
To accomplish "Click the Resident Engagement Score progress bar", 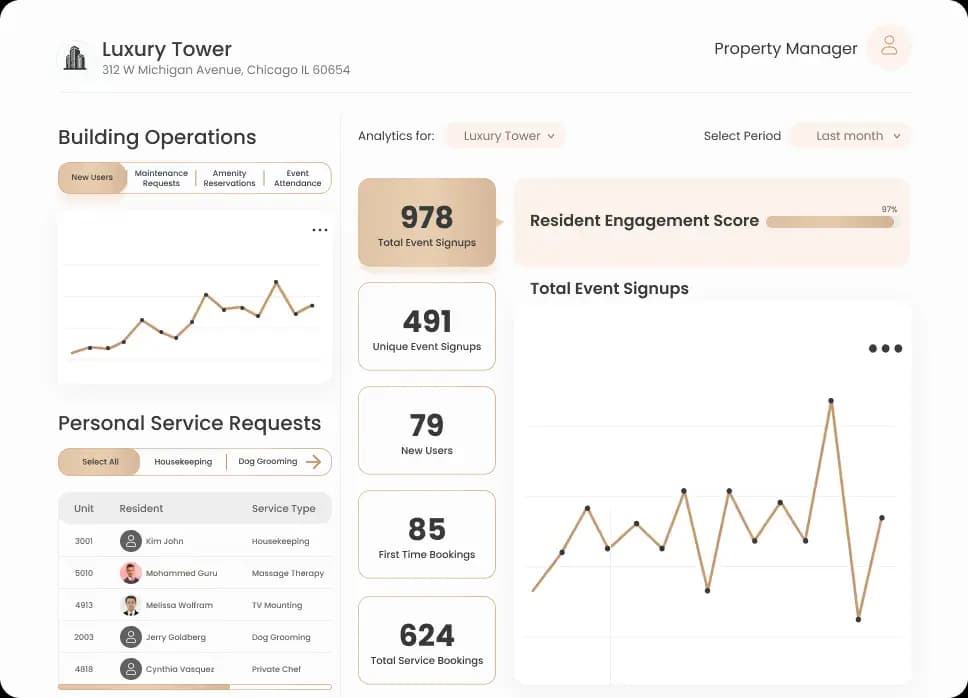I will (x=830, y=222).
